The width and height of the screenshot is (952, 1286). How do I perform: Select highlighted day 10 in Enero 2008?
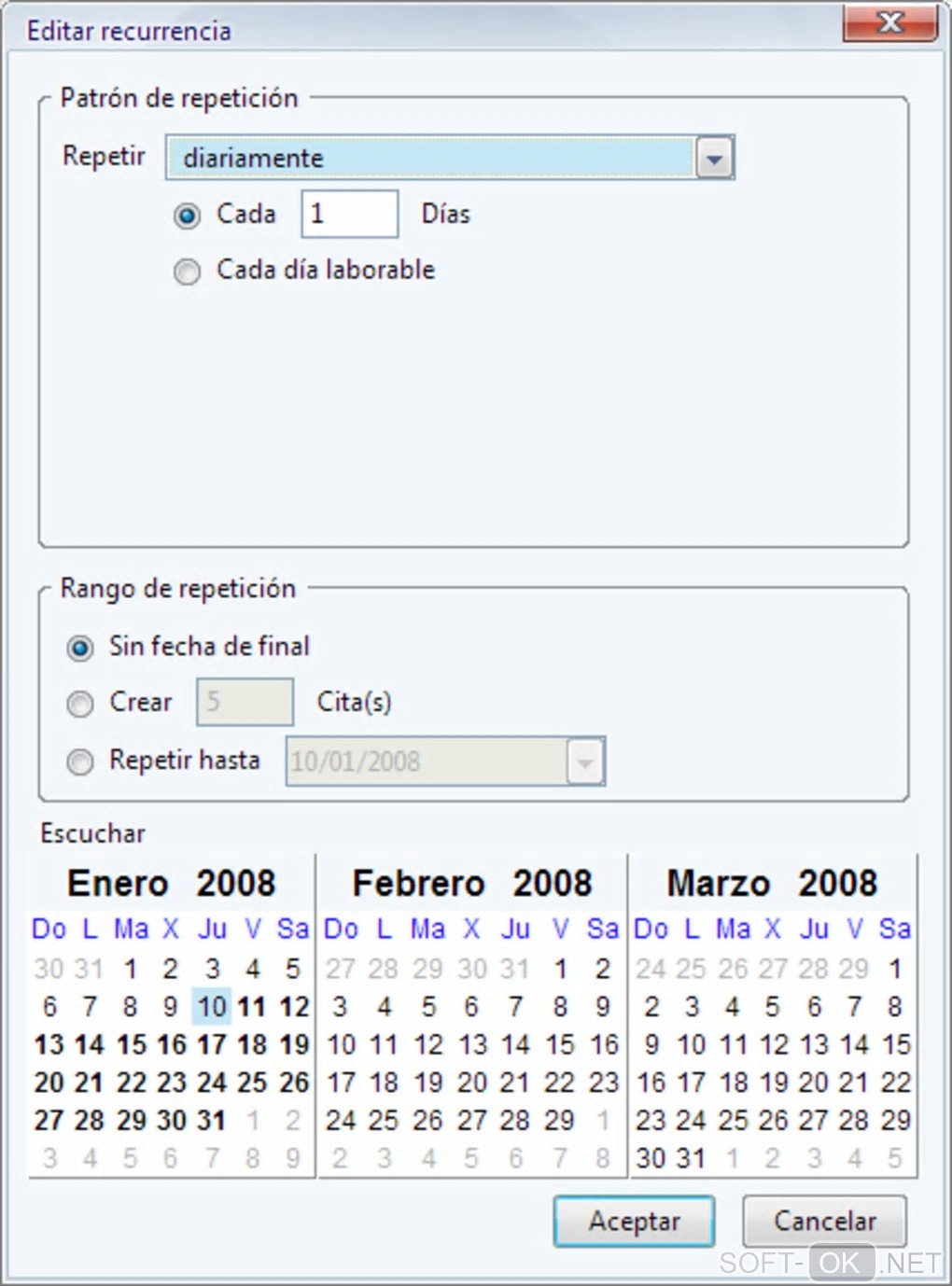[x=212, y=1007]
